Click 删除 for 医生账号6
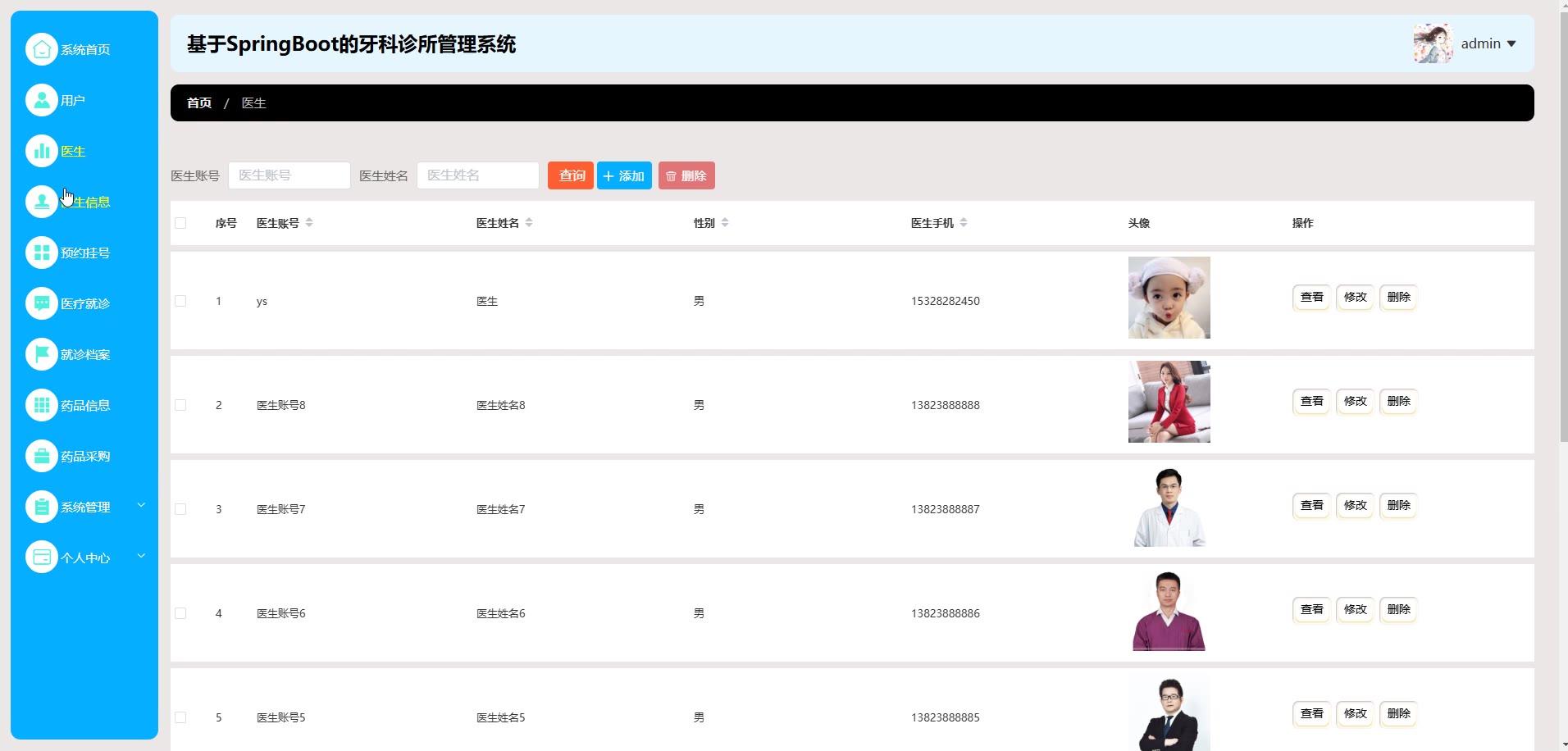This screenshot has height=751, width=1568. pos(1398,609)
